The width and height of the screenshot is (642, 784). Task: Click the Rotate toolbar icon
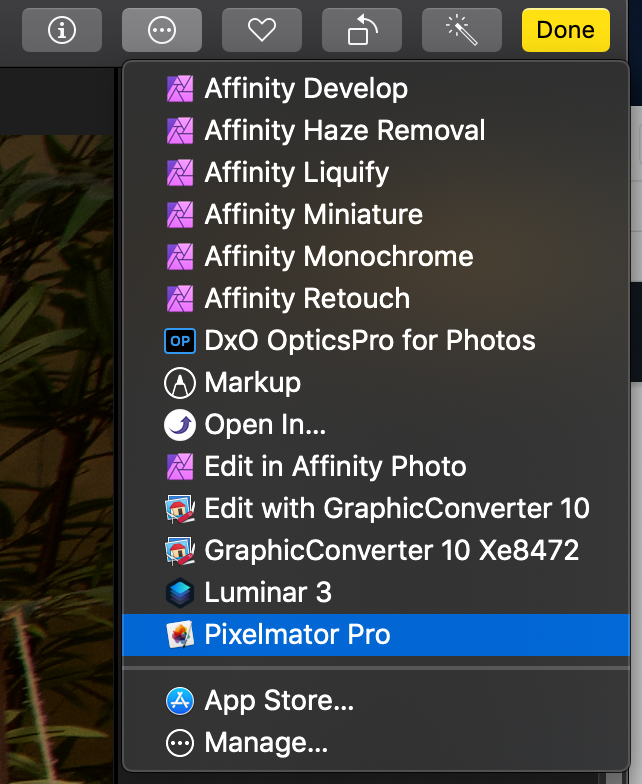362,30
